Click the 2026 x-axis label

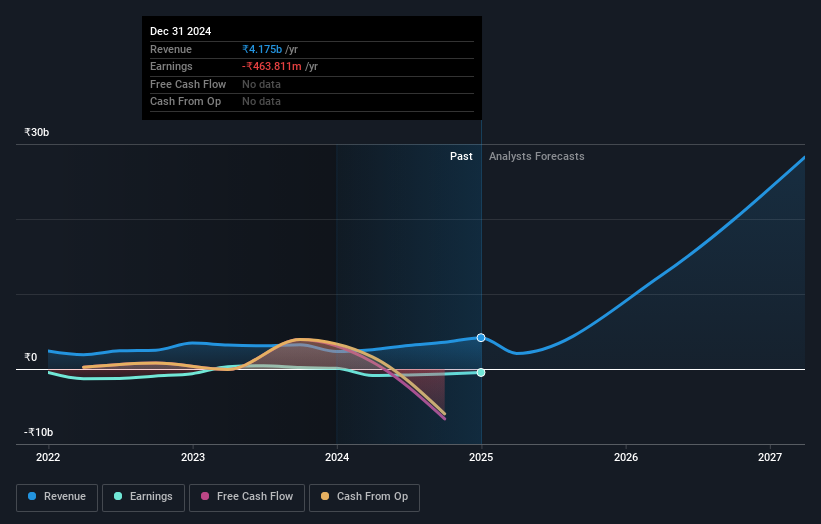(626, 457)
